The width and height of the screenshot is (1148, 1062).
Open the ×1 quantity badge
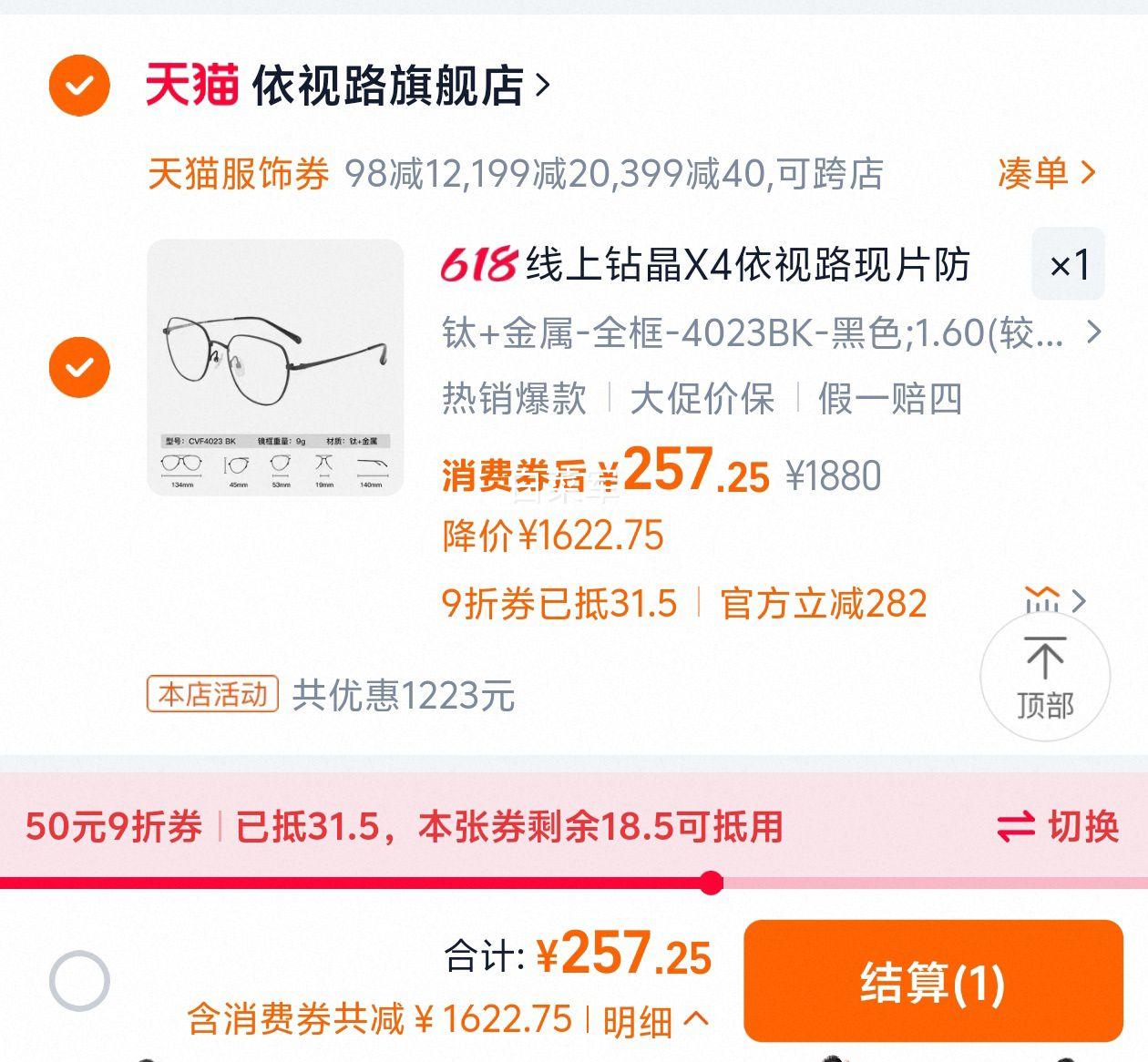pyautogui.click(x=1068, y=265)
